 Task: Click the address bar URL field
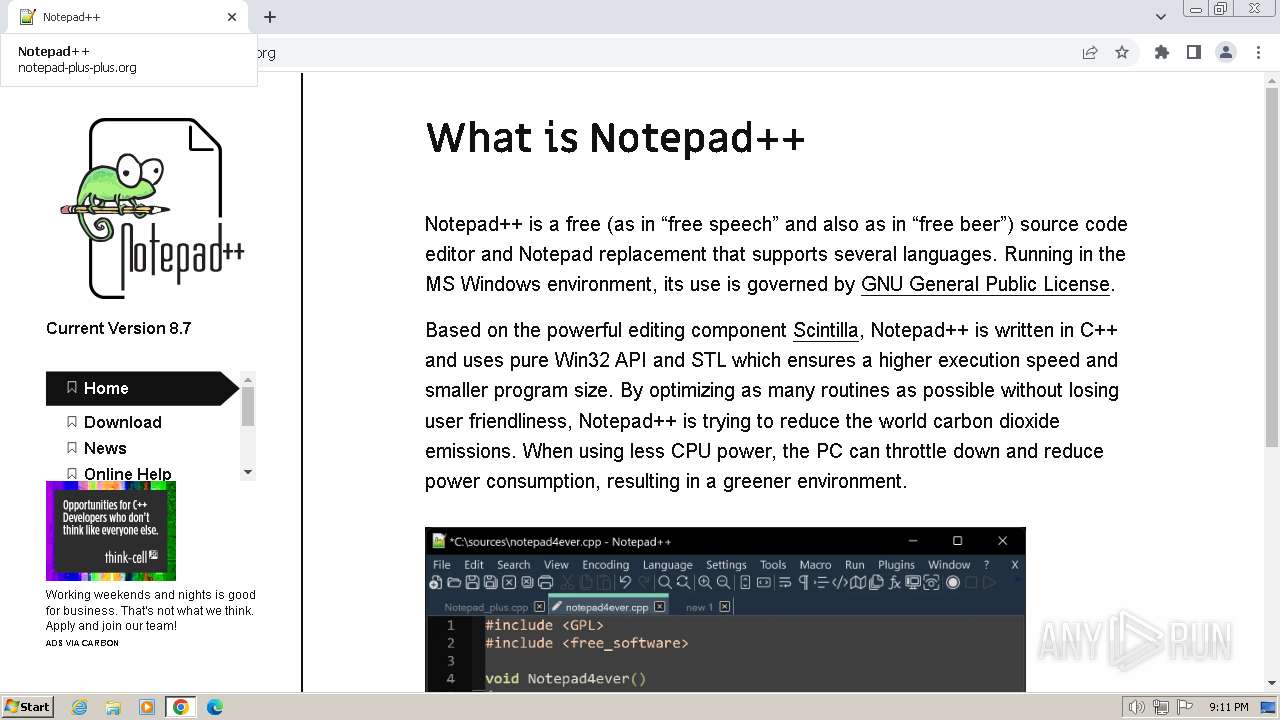(660, 53)
